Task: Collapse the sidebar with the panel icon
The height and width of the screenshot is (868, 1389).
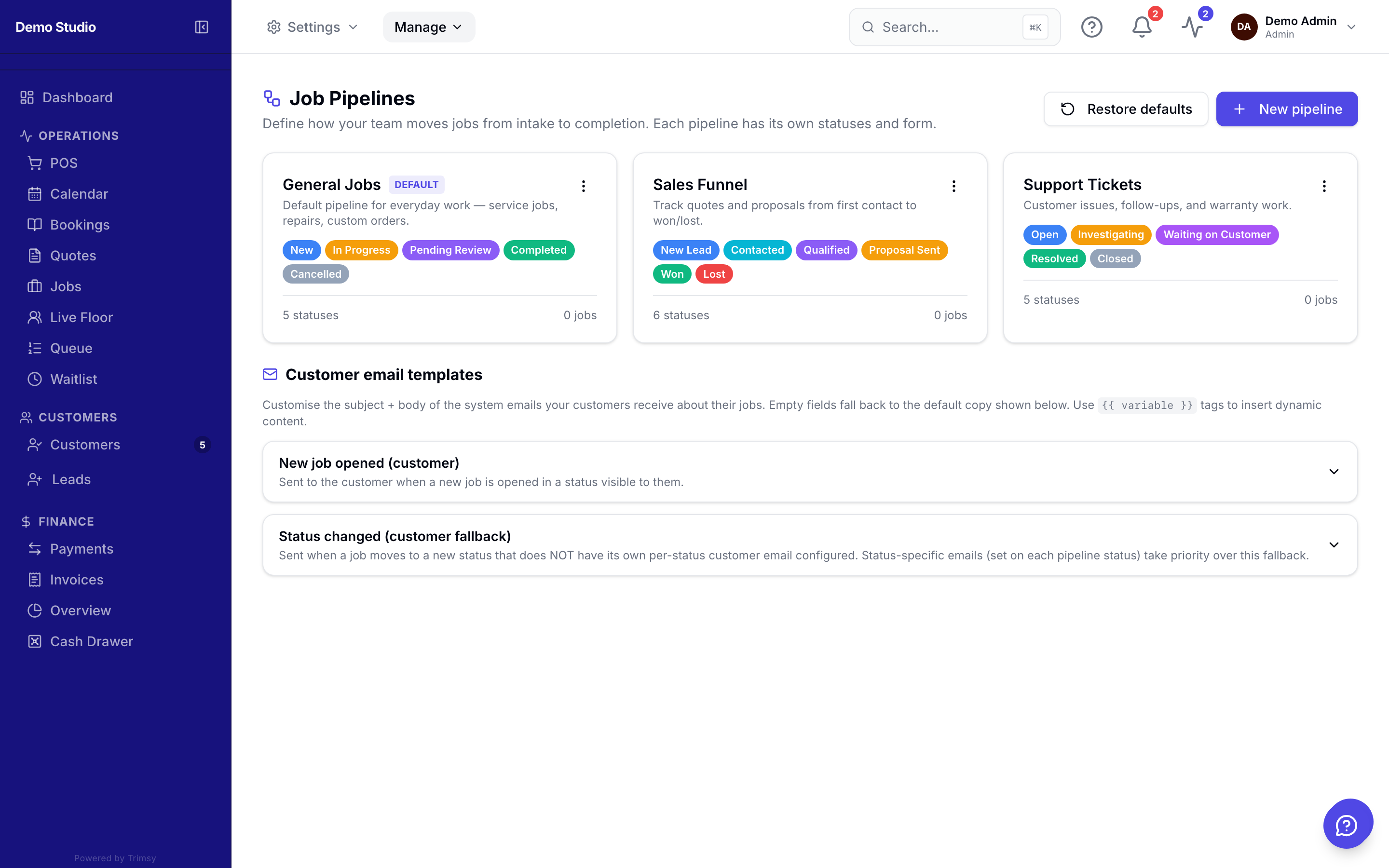Action: 202,27
